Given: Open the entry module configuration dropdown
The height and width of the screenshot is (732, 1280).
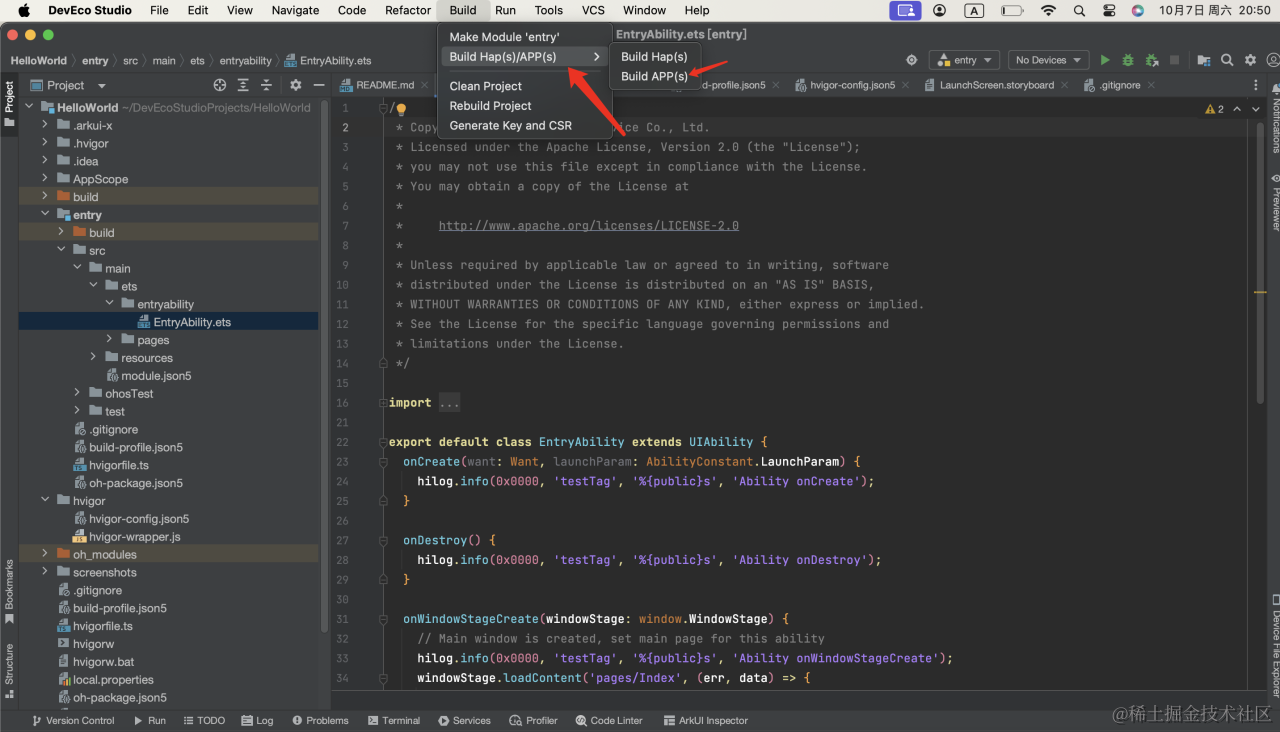Looking at the screenshot, I should (964, 60).
